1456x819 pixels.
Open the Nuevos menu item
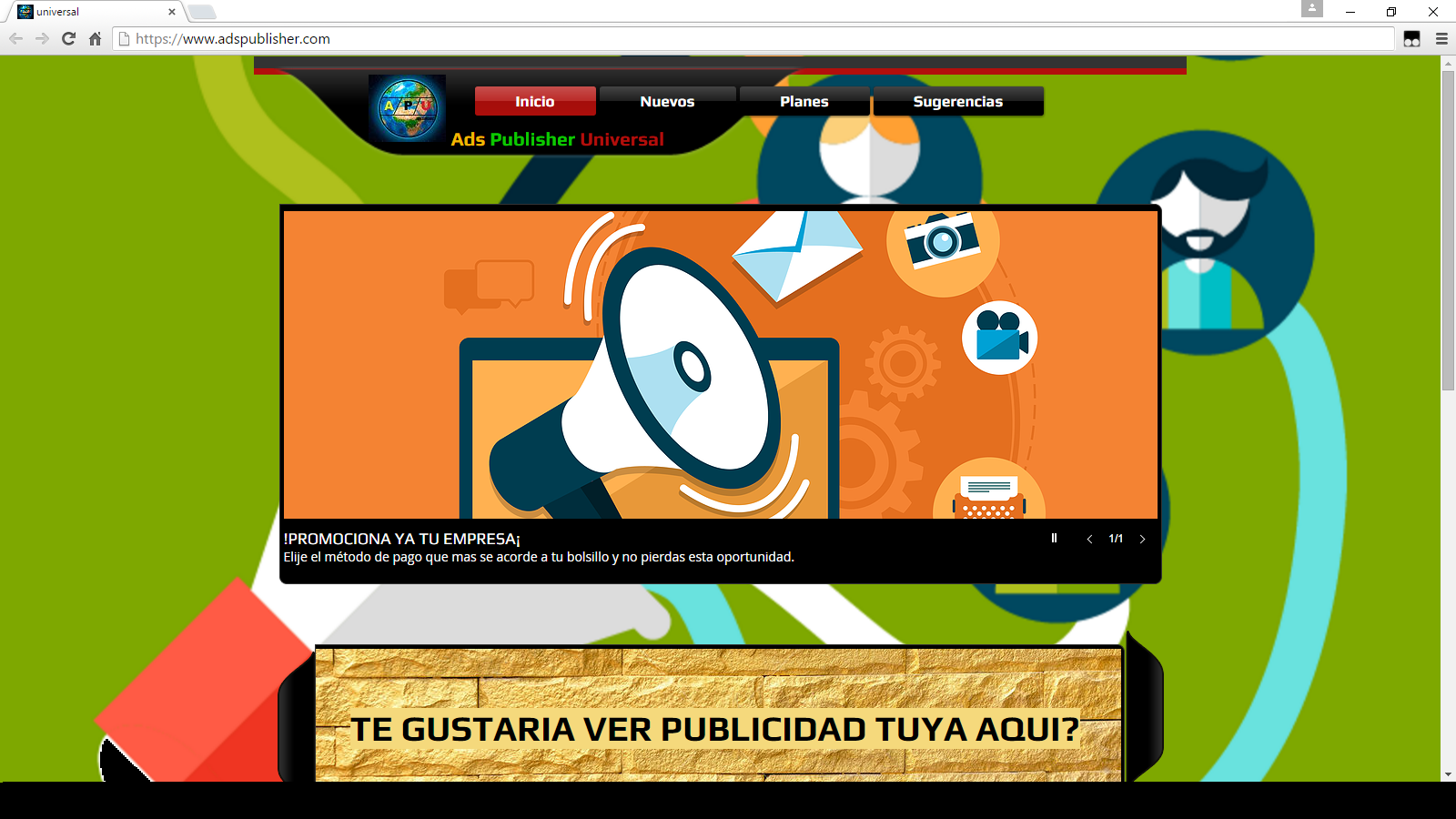pyautogui.click(x=667, y=101)
